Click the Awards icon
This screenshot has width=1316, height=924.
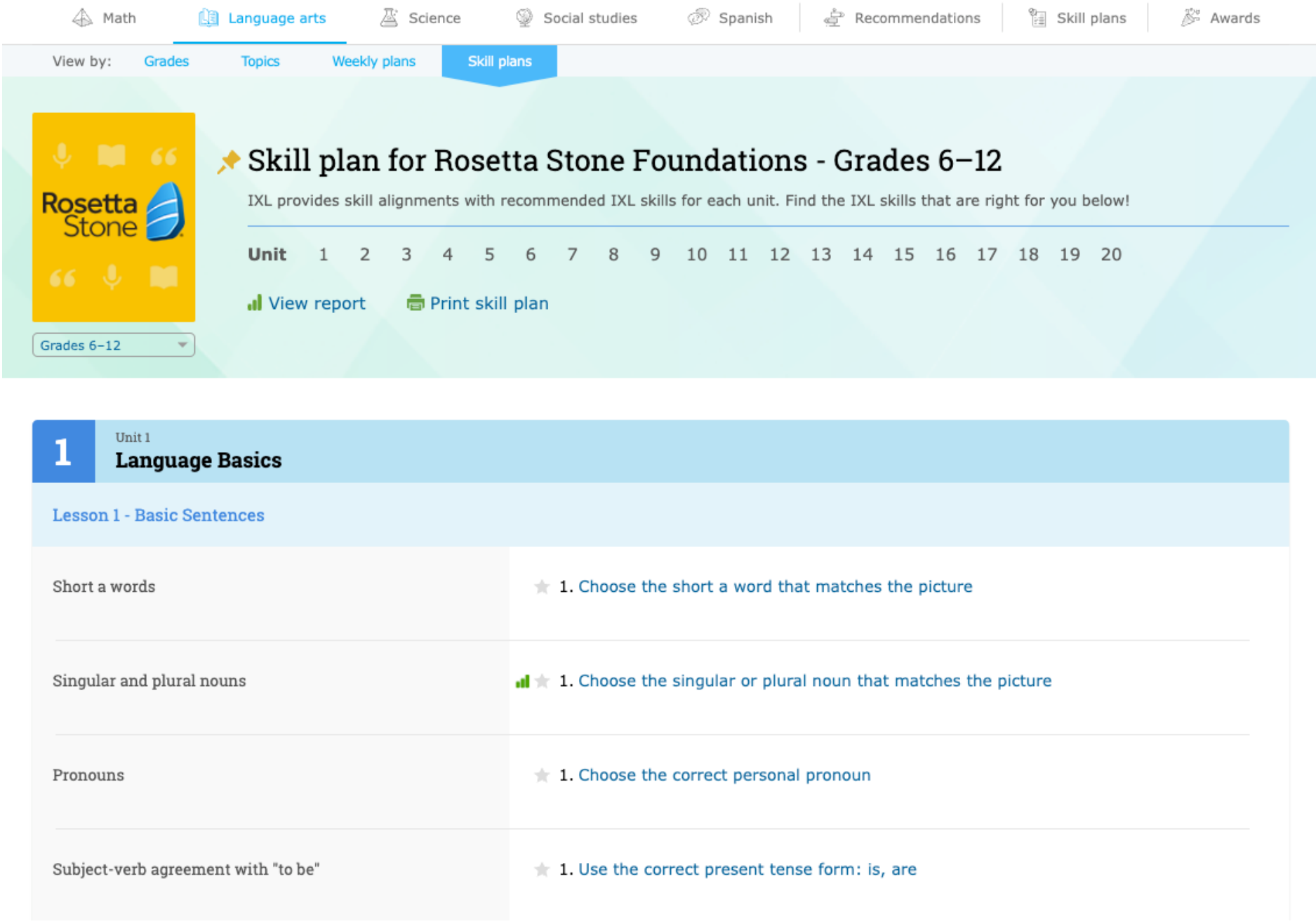(1190, 18)
